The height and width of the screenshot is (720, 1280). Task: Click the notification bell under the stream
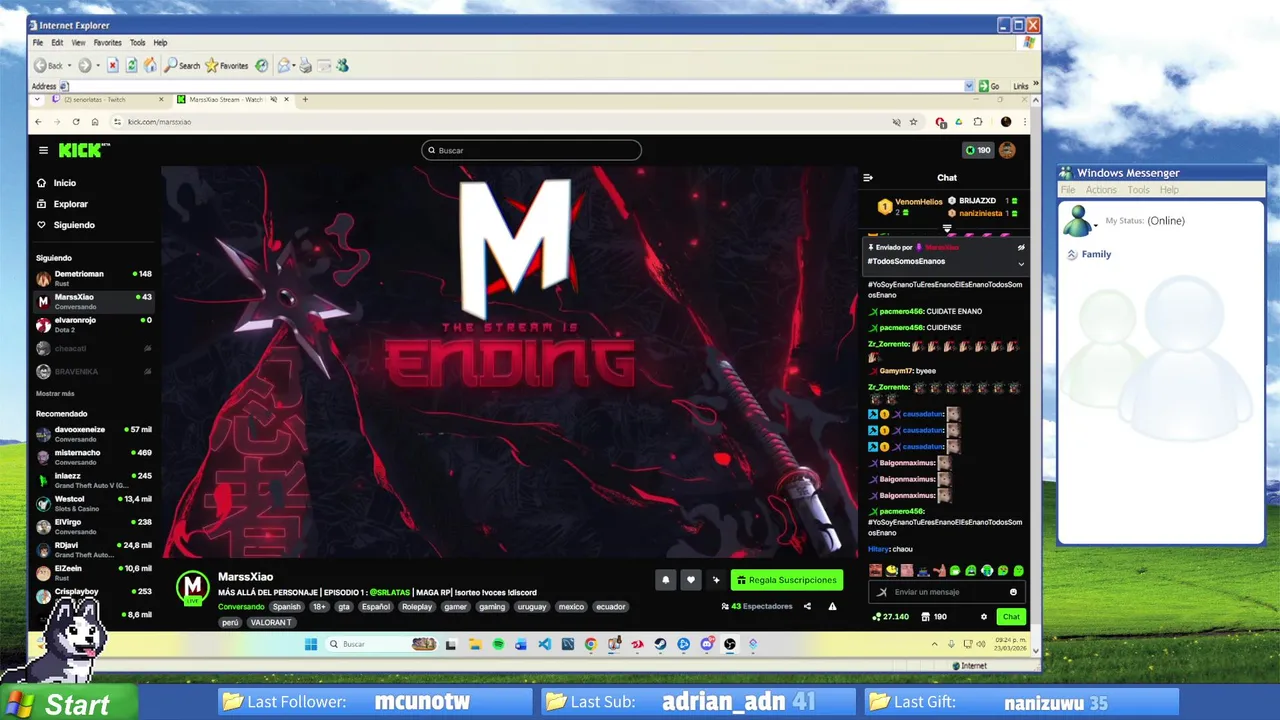pos(665,580)
